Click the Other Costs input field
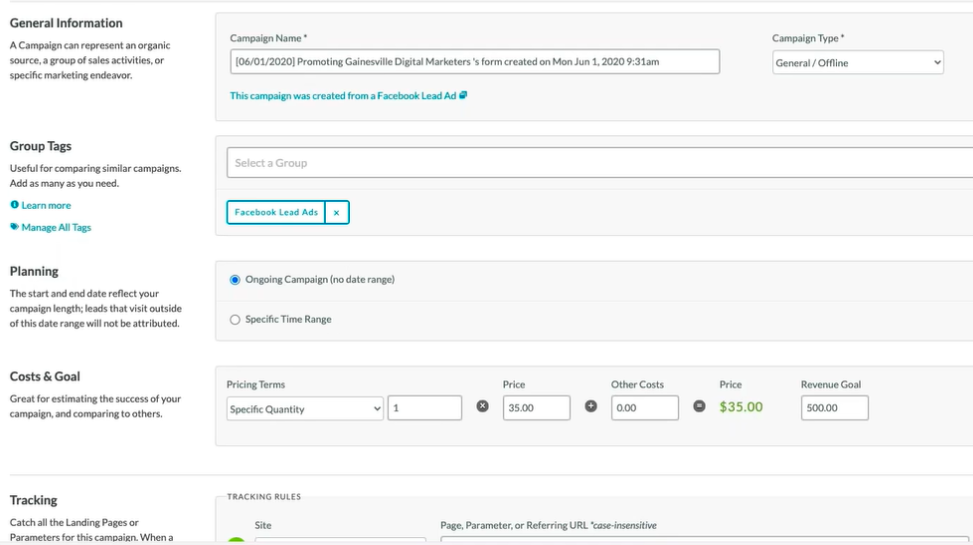973x545 pixels. 644,408
